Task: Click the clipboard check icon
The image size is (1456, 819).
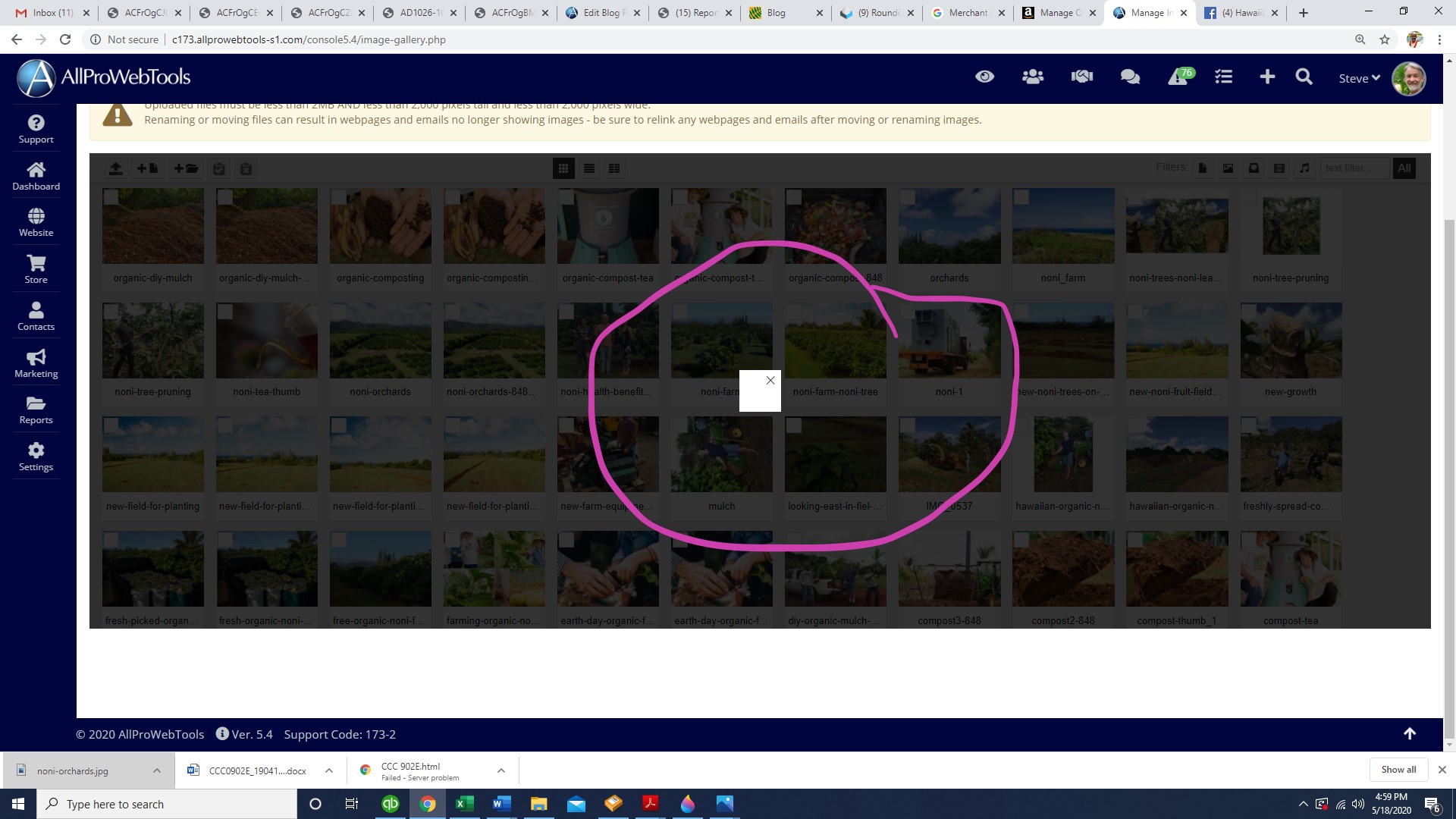Action: tap(219, 168)
